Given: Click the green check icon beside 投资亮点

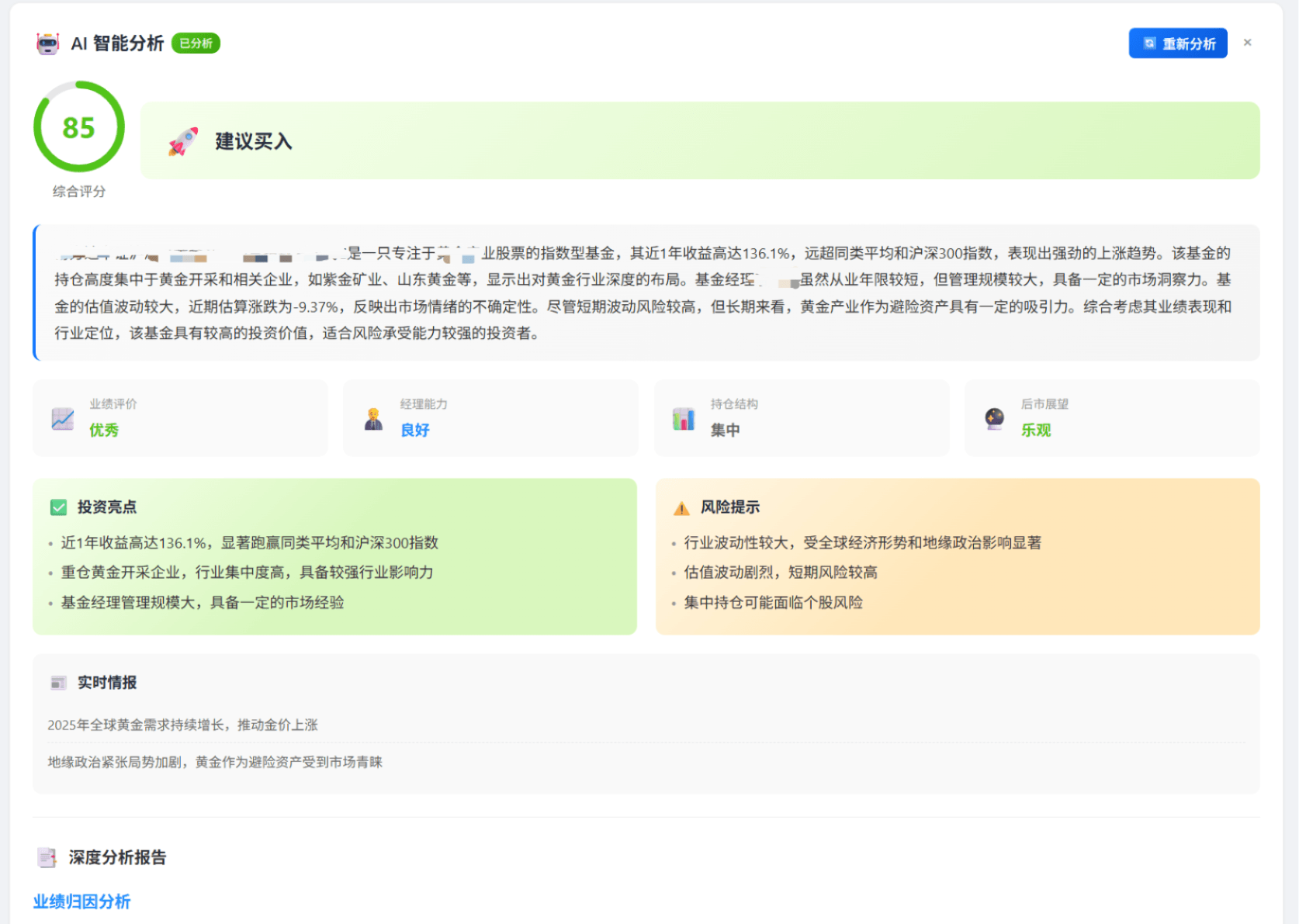Looking at the screenshot, I should tap(58, 507).
